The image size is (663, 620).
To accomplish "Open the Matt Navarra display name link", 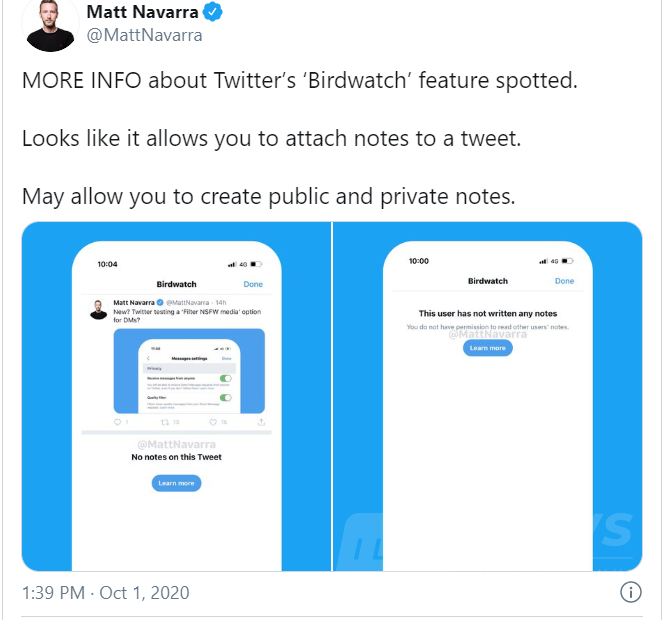I will 143,13.
